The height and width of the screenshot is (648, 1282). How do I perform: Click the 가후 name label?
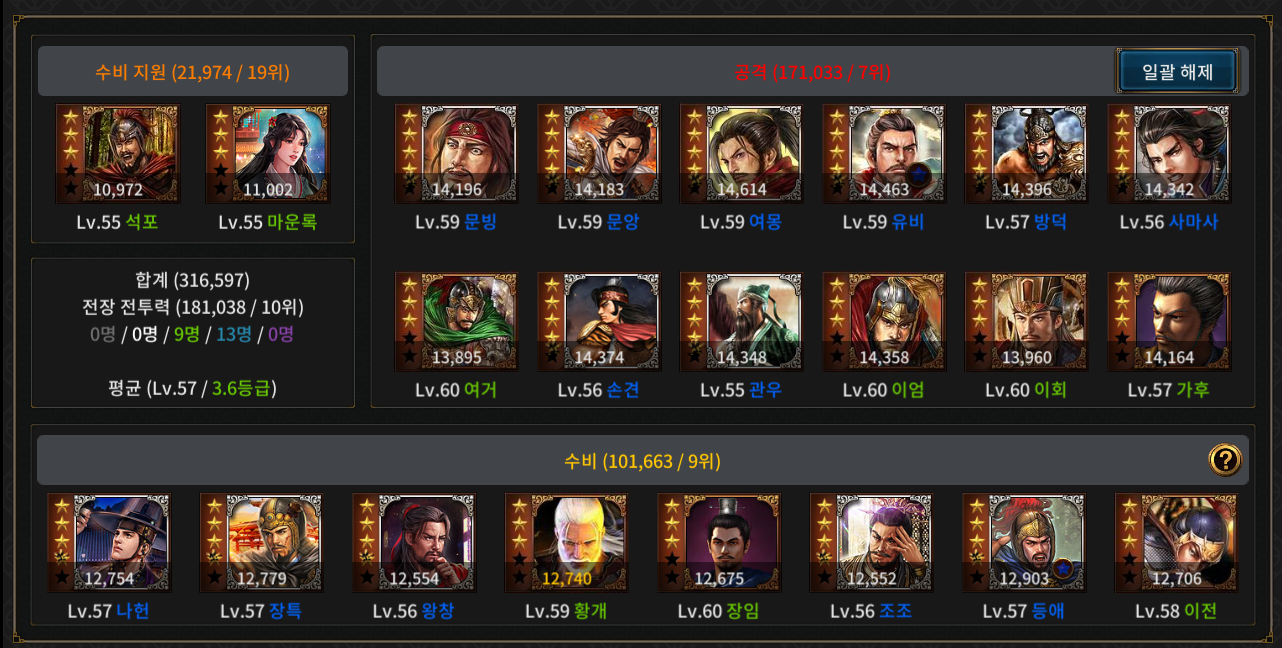click(1193, 390)
